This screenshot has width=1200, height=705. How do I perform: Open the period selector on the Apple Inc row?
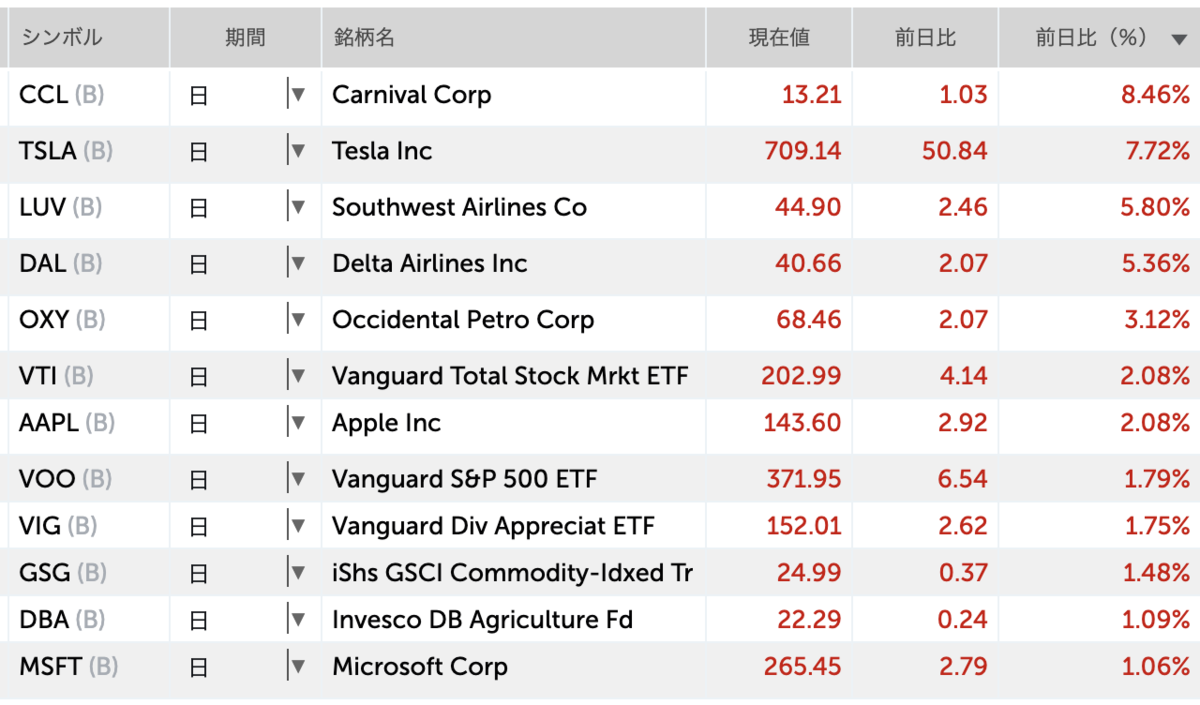(x=297, y=422)
